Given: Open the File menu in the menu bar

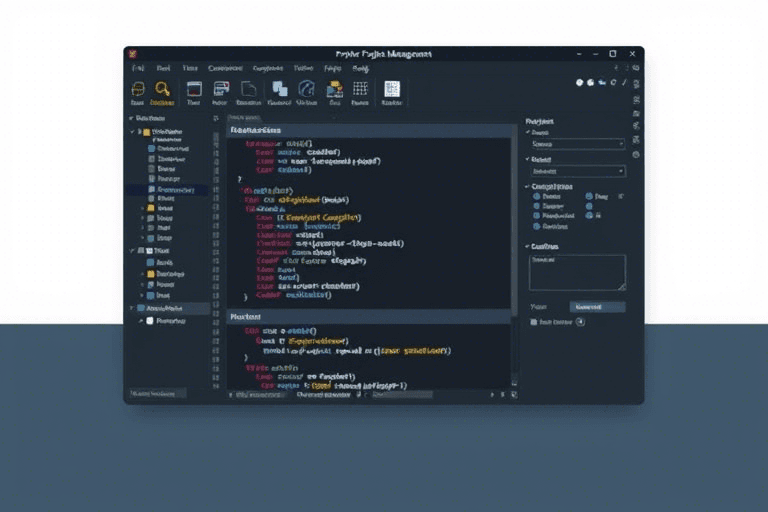Looking at the screenshot, I should click(x=139, y=68).
